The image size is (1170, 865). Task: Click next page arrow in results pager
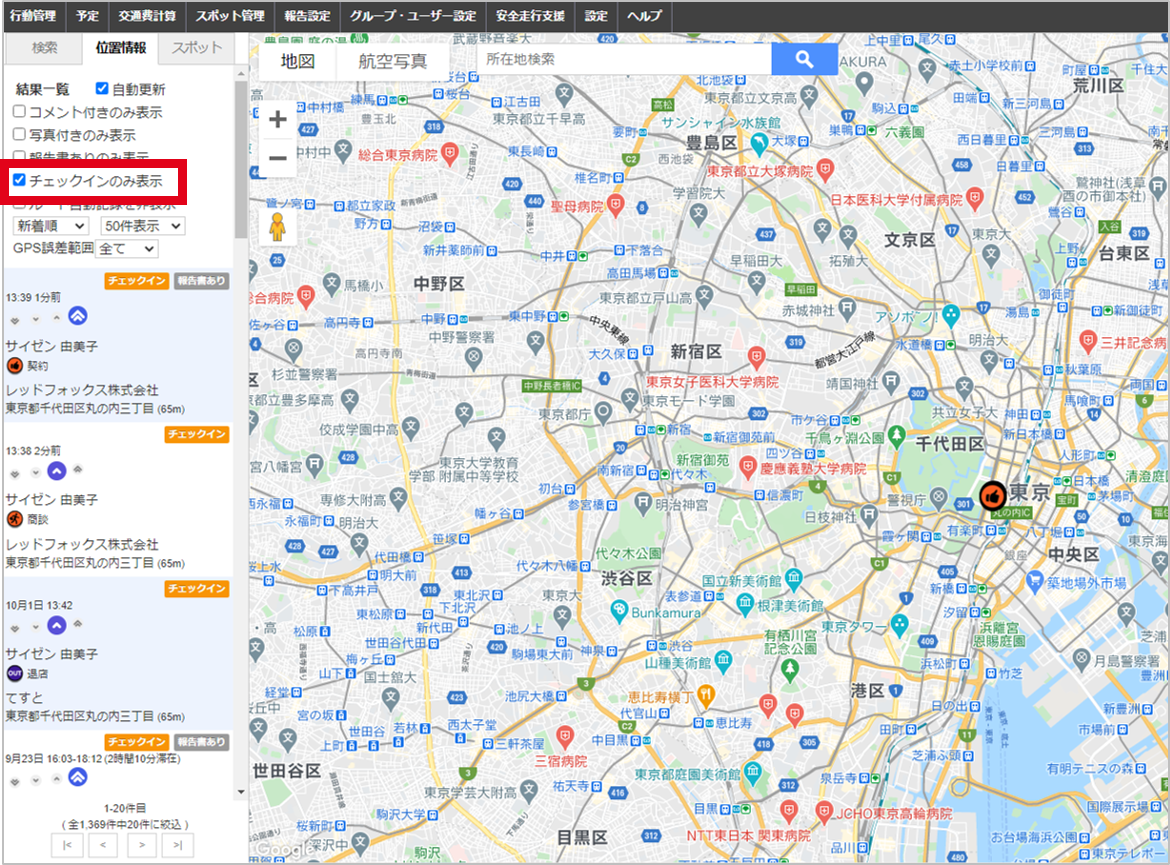141,845
